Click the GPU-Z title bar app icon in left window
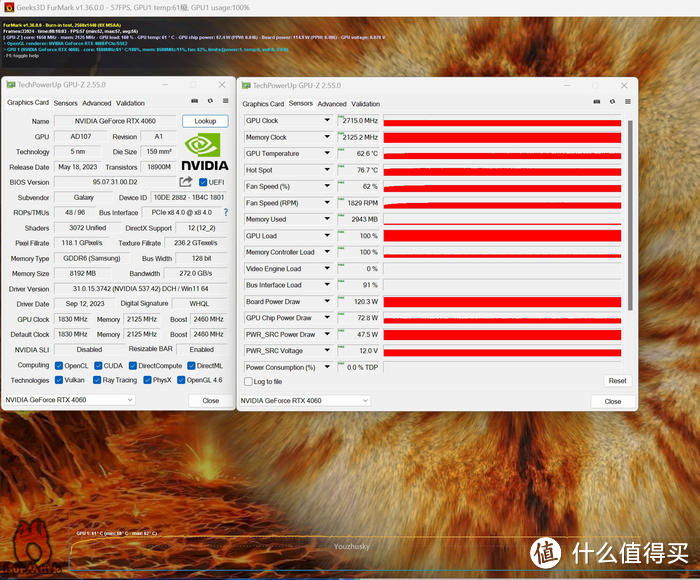The width and height of the screenshot is (700, 580). (11, 85)
